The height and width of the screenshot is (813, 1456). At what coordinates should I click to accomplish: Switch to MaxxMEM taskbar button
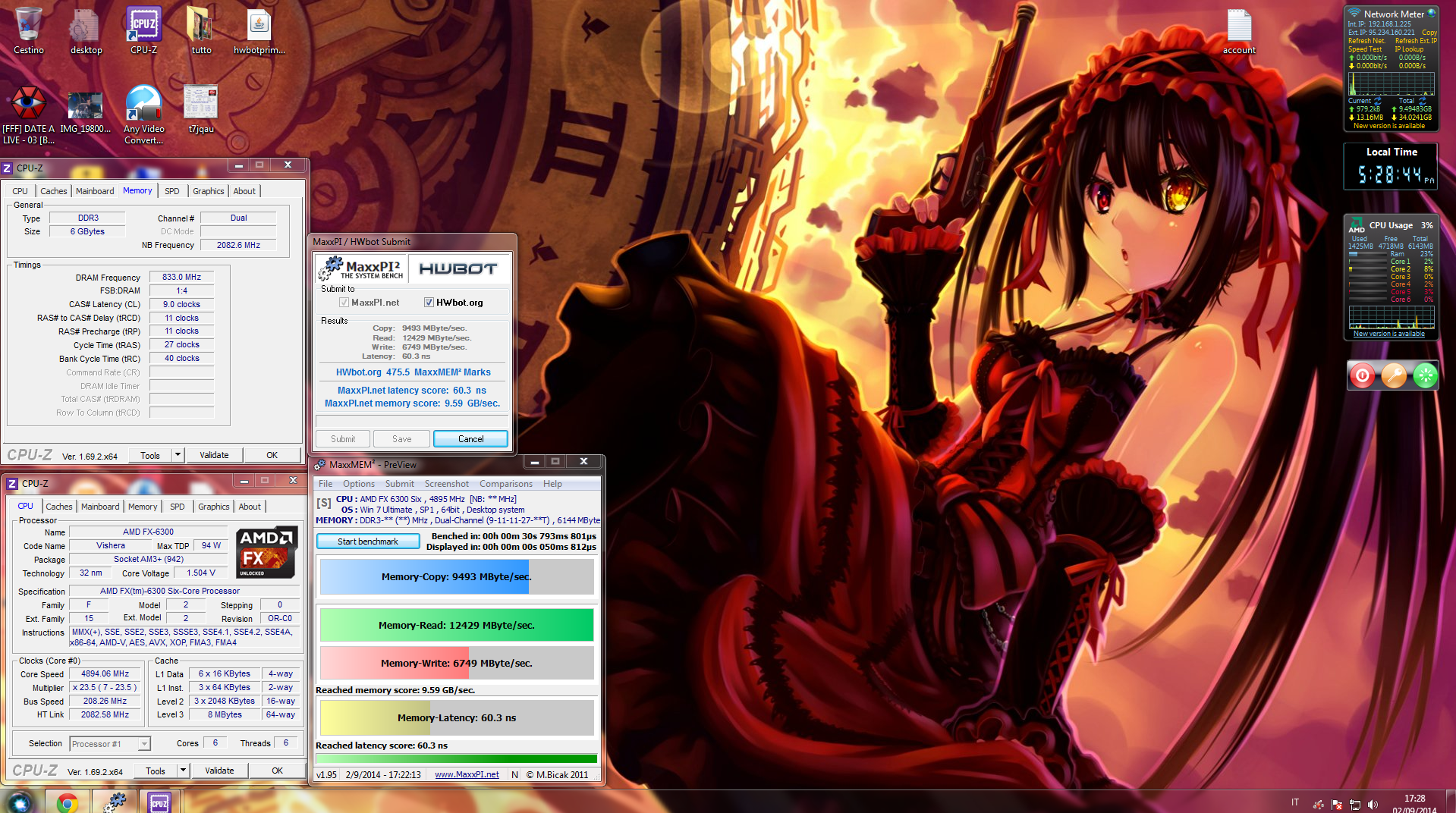point(114,802)
